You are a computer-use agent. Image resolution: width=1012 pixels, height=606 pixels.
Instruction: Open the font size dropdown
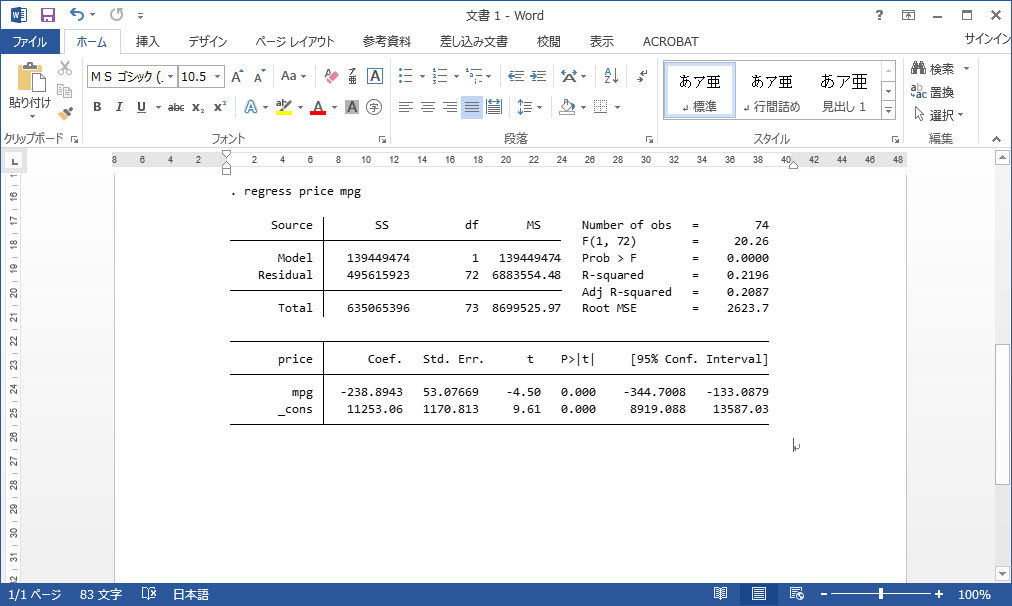pos(218,77)
